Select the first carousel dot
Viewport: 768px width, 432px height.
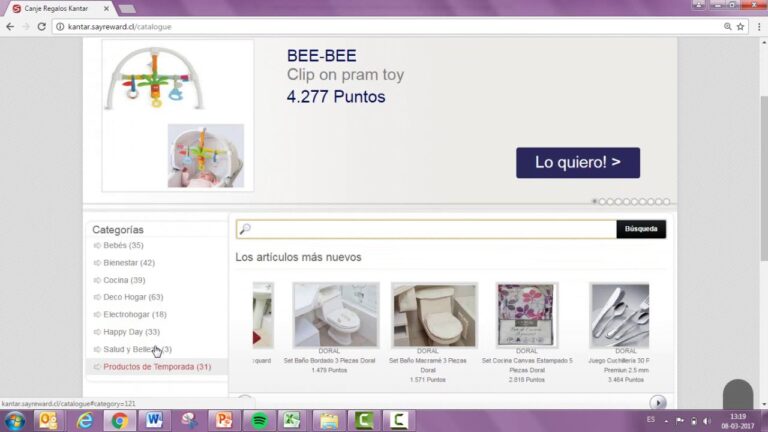pyautogui.click(x=595, y=201)
